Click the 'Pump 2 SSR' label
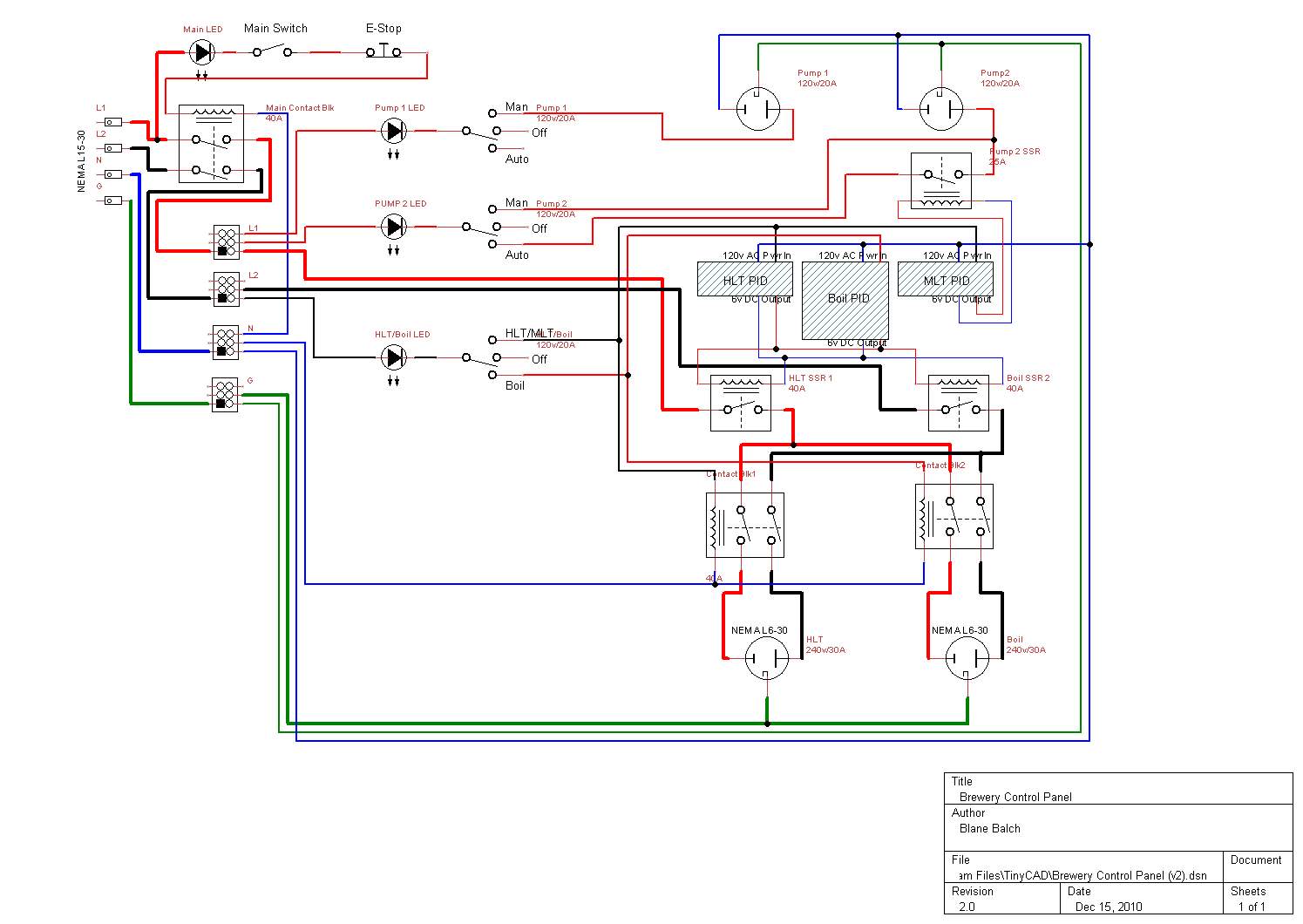Image resolution: width=1303 pixels, height=924 pixels. [1015, 152]
